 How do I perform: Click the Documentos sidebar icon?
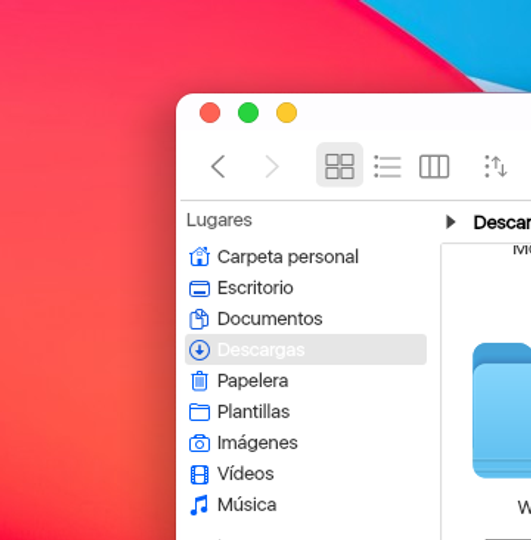tap(199, 319)
